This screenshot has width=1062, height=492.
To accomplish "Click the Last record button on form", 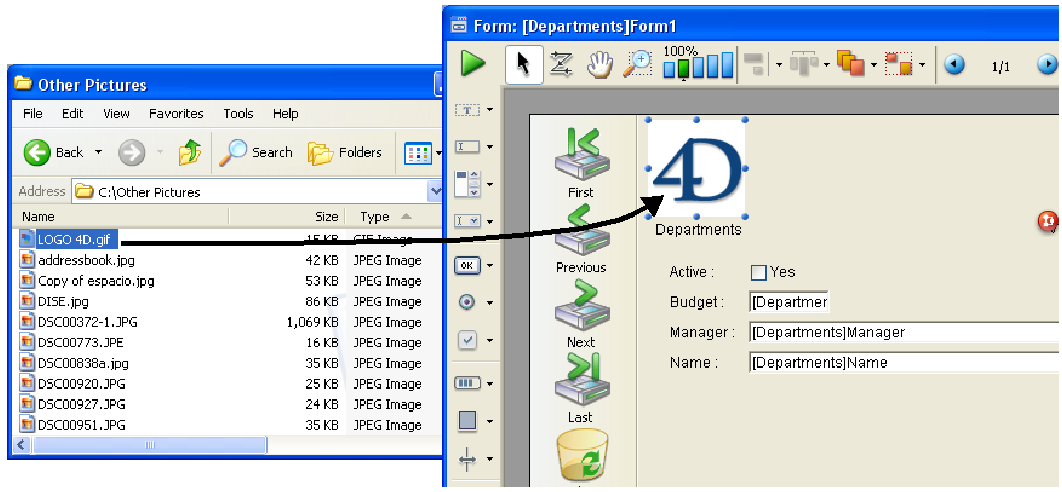I will (x=581, y=388).
